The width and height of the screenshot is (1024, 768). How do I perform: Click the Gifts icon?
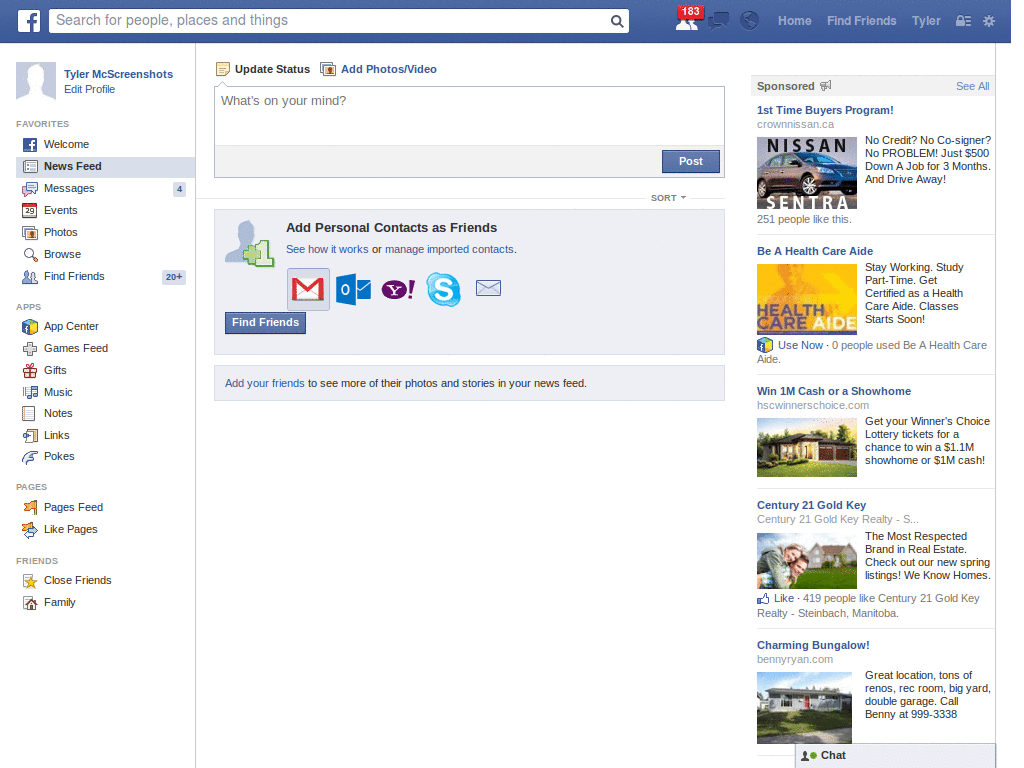click(30, 370)
